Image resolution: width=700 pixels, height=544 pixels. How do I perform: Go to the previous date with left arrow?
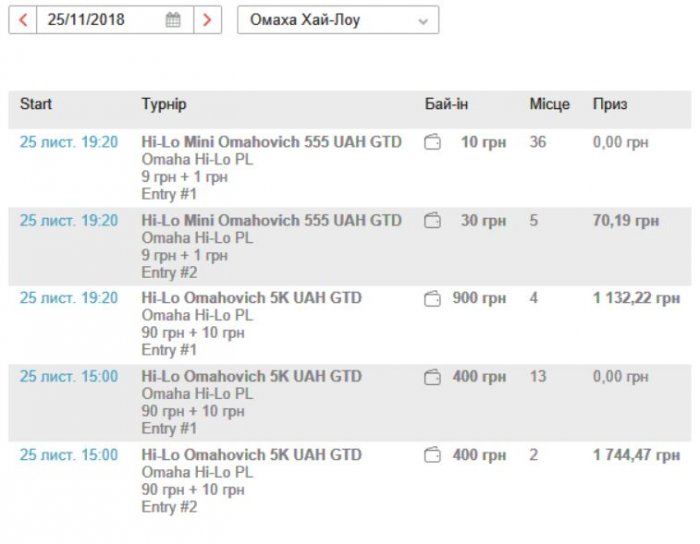pyautogui.click(x=22, y=20)
